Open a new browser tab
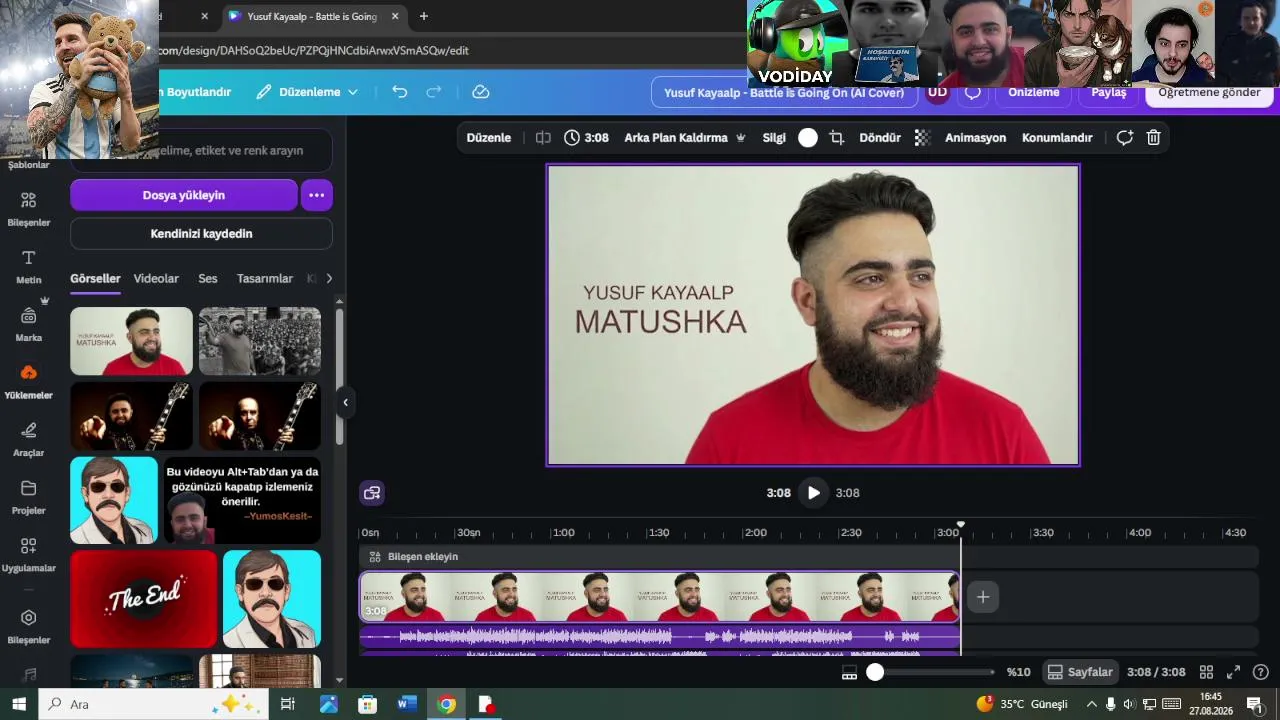 (x=424, y=16)
